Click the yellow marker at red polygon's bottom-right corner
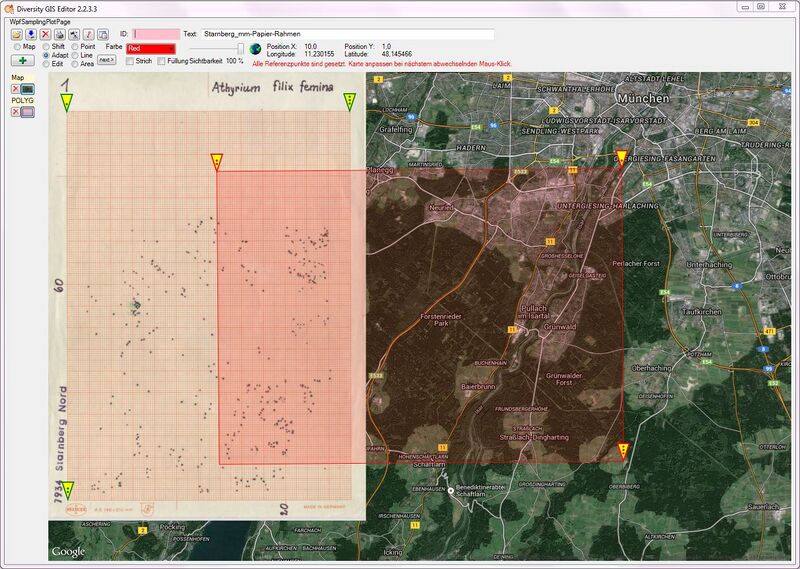 (623, 452)
